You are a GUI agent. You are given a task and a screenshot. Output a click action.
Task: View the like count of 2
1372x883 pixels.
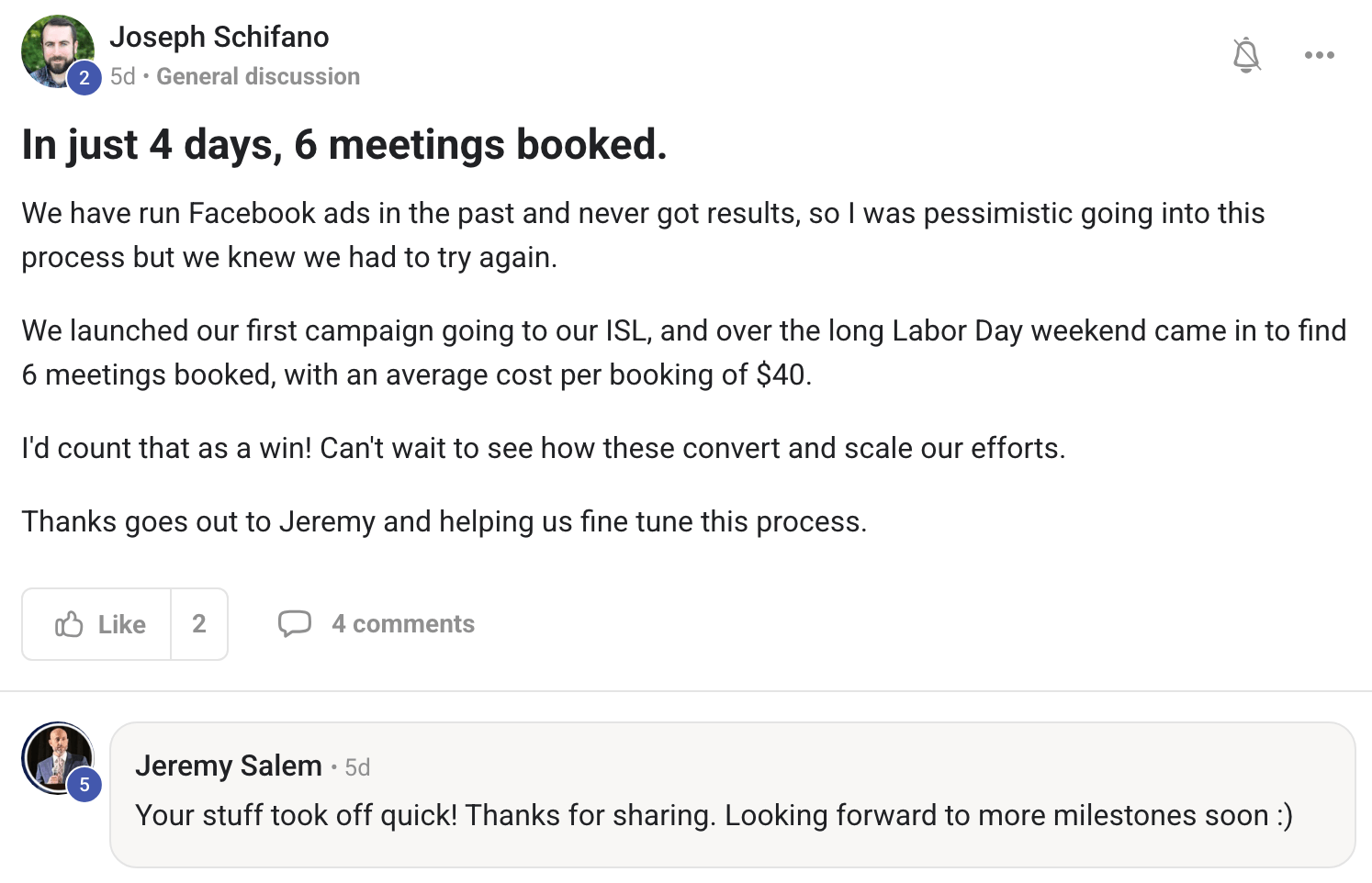(x=199, y=624)
